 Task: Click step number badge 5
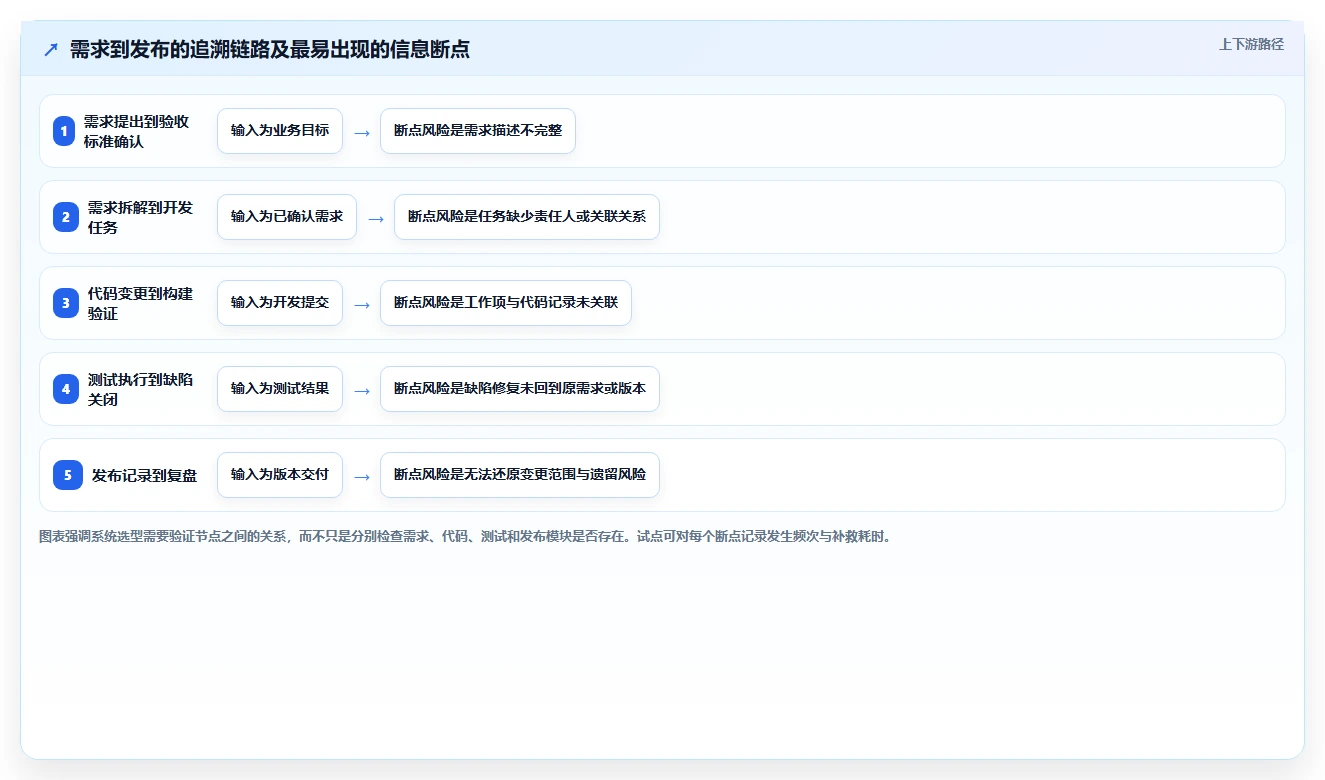(x=68, y=475)
